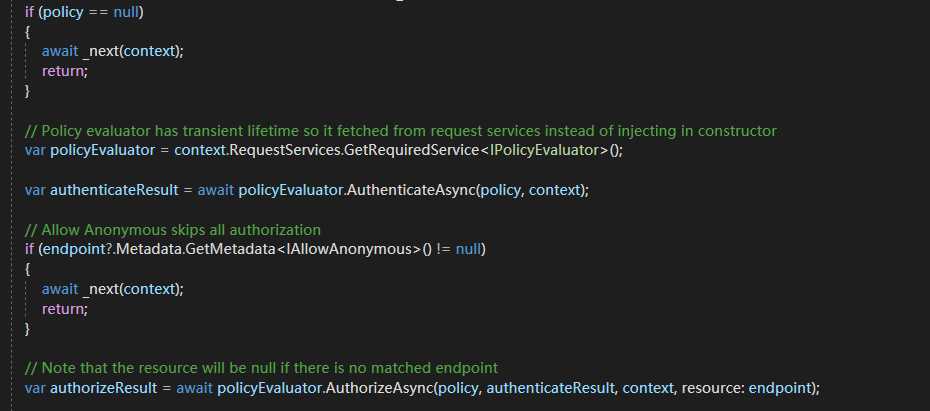Click "return;" inside the IAllowAnonymous if block
The height and width of the screenshot is (411, 930).
[65, 309]
